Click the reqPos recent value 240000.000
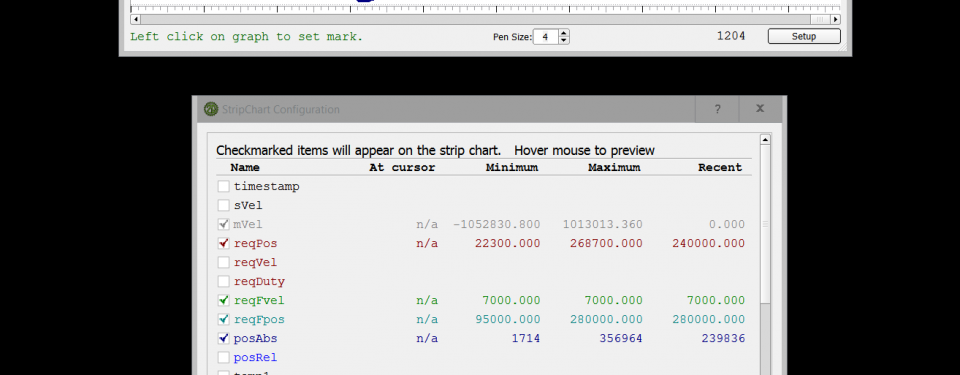Screen dimensions: 960x375 tap(708, 243)
